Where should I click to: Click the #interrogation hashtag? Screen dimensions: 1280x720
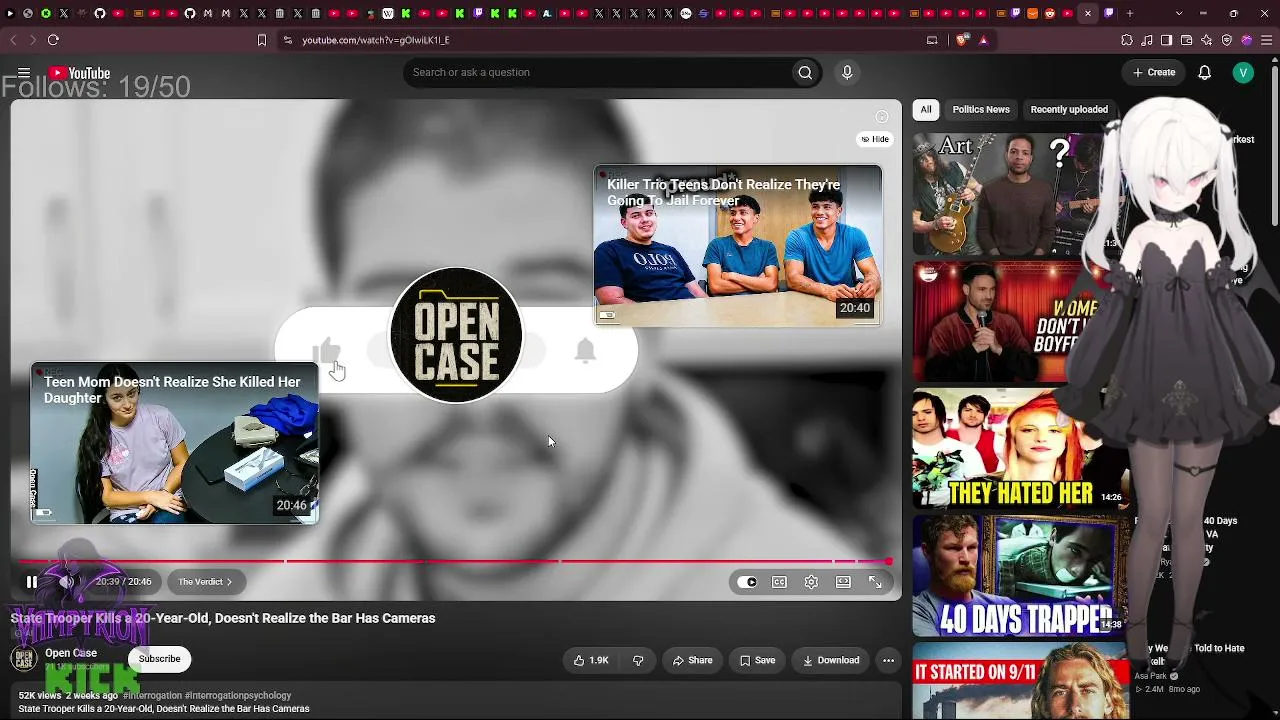153,695
